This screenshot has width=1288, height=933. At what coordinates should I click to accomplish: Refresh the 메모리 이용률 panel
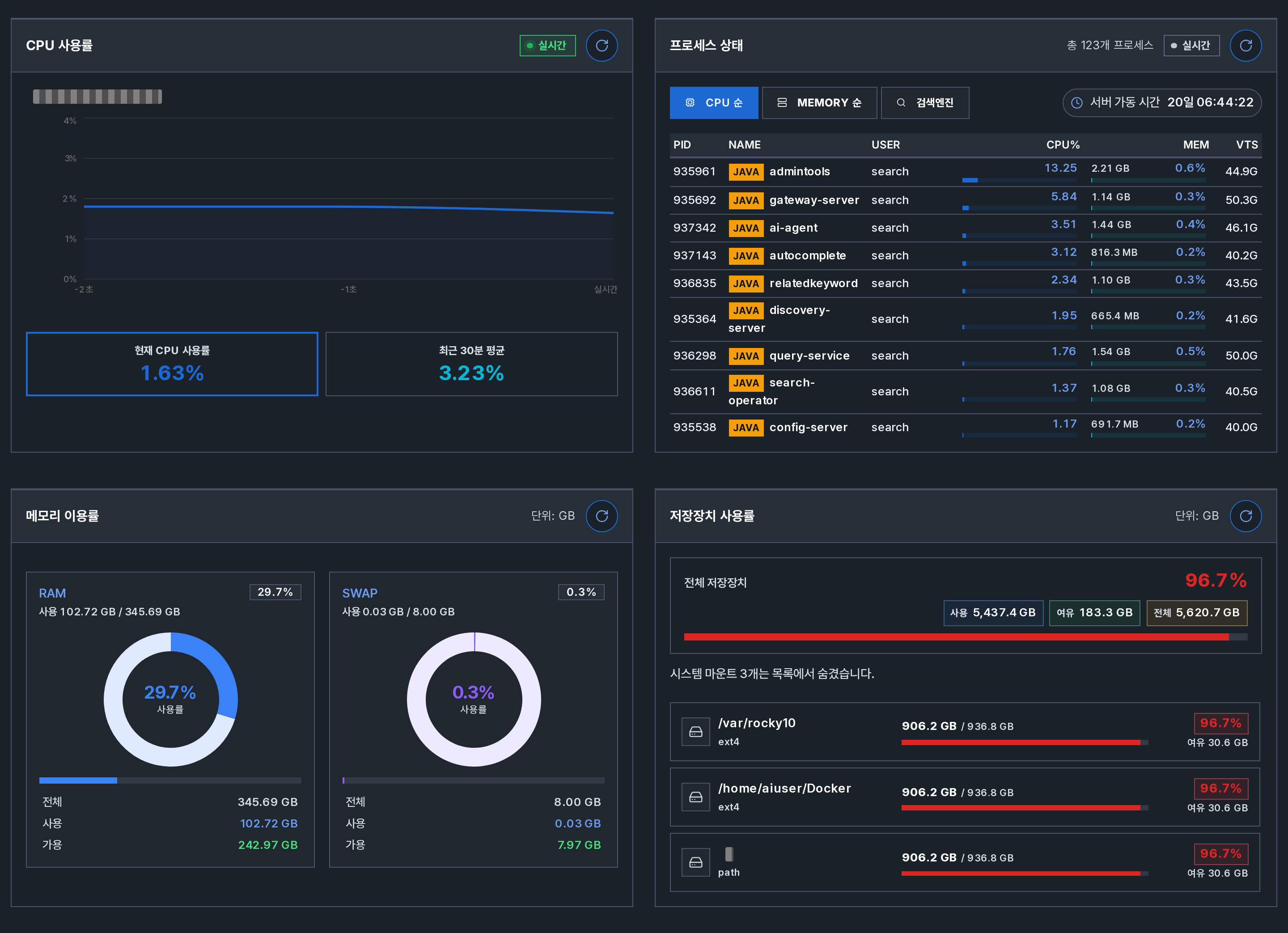click(x=602, y=516)
